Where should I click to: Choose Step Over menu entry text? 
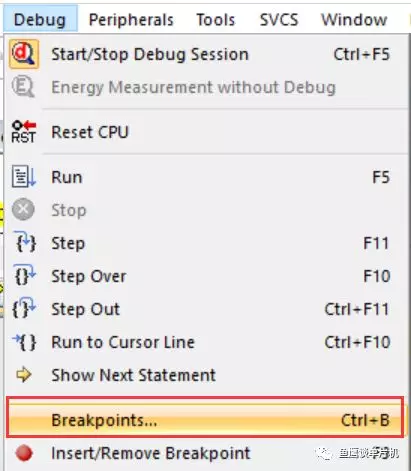(89, 276)
